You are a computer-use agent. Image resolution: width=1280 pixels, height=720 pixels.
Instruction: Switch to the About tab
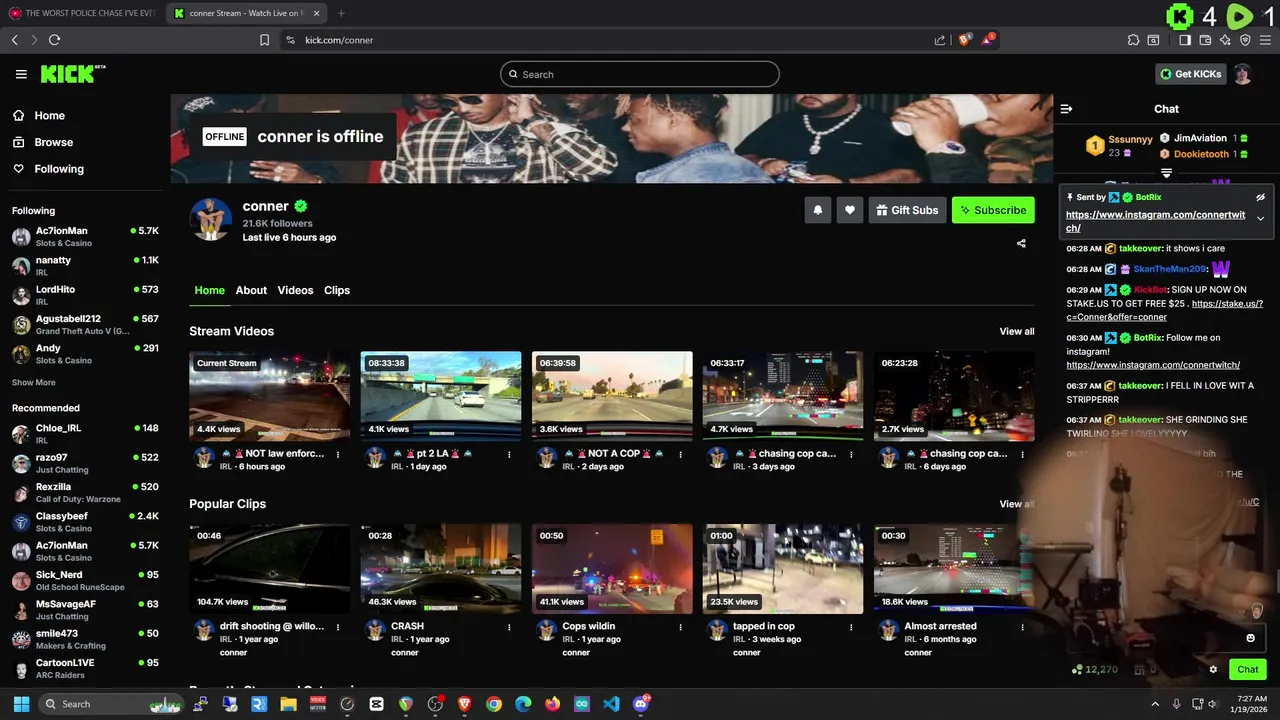[251, 290]
